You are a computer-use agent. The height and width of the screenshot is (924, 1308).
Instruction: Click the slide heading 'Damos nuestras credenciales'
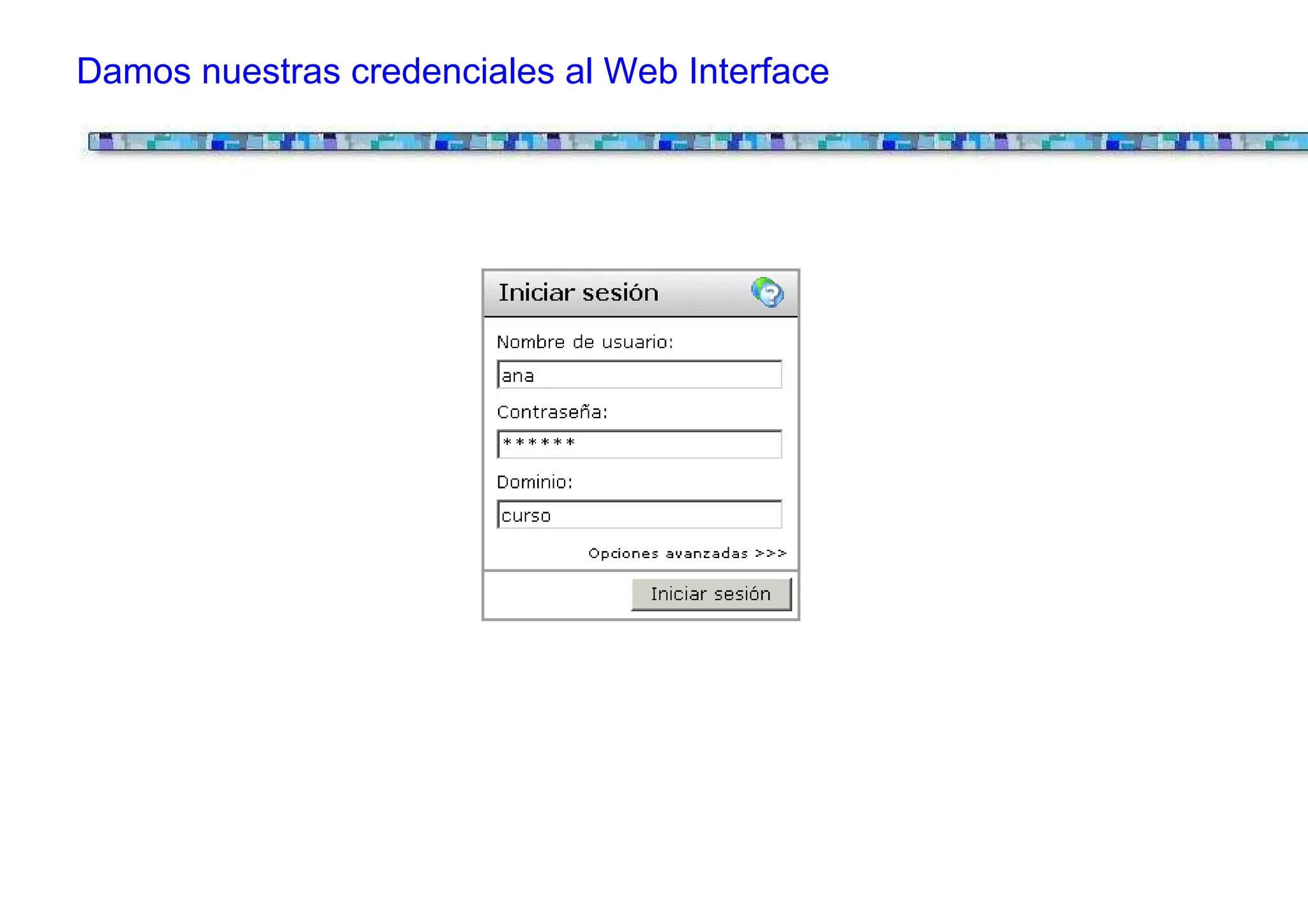tap(315, 71)
